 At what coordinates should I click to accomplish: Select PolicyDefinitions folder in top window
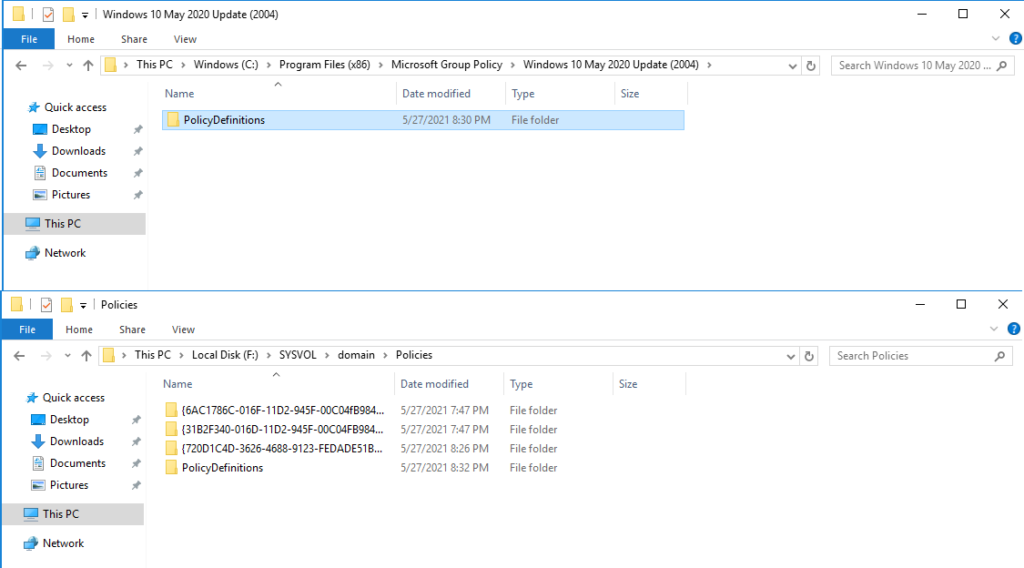tap(423, 120)
